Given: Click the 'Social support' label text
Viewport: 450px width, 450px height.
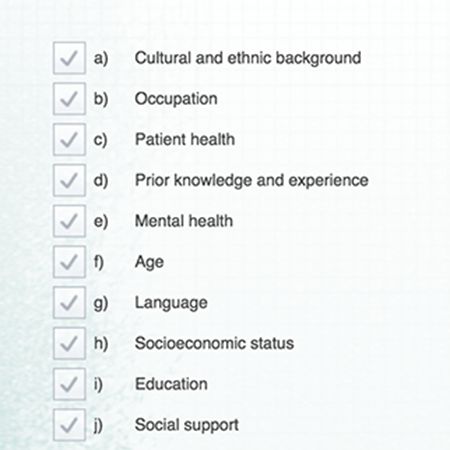Looking at the screenshot, I should point(187,425).
